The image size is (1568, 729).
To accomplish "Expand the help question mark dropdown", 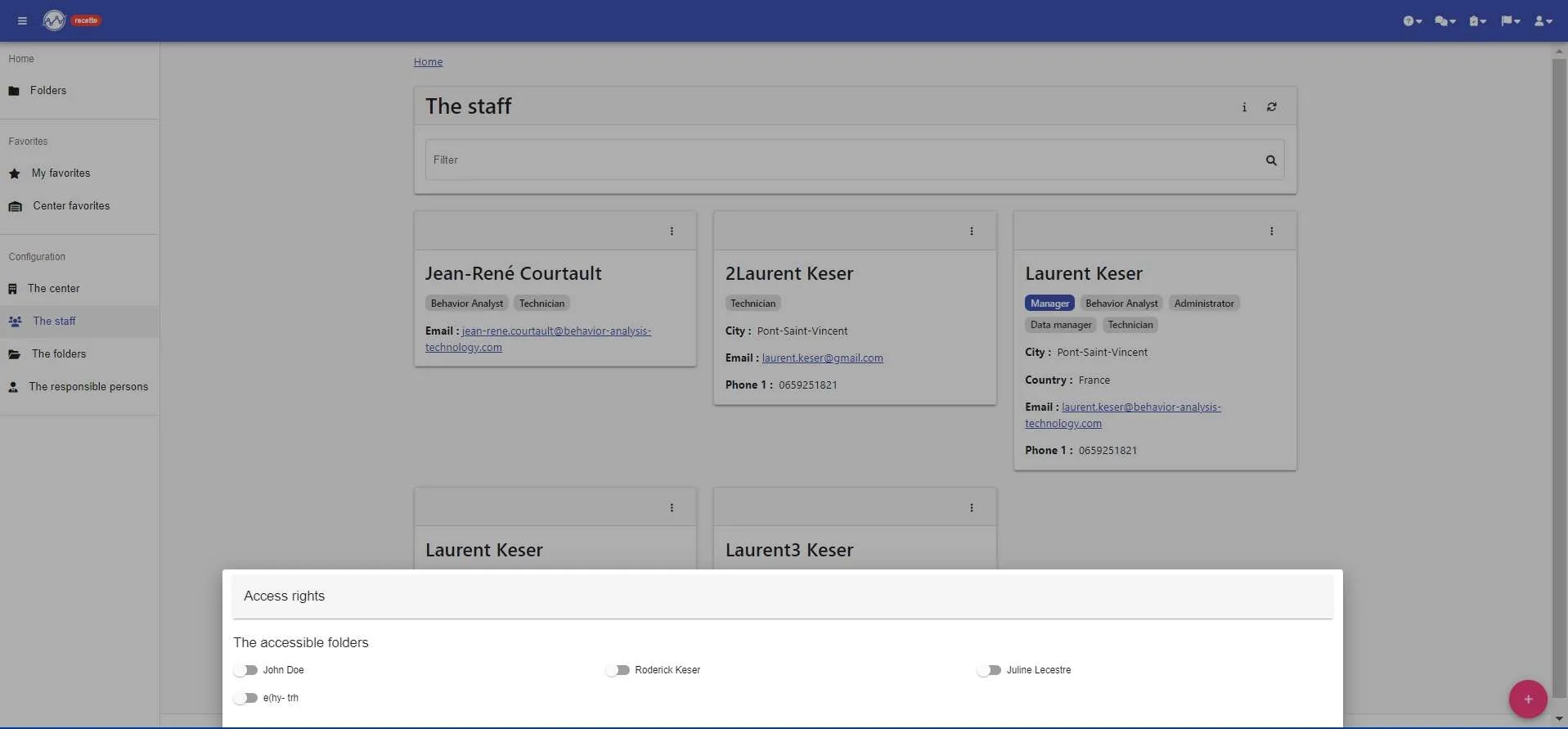I will pyautogui.click(x=1413, y=21).
